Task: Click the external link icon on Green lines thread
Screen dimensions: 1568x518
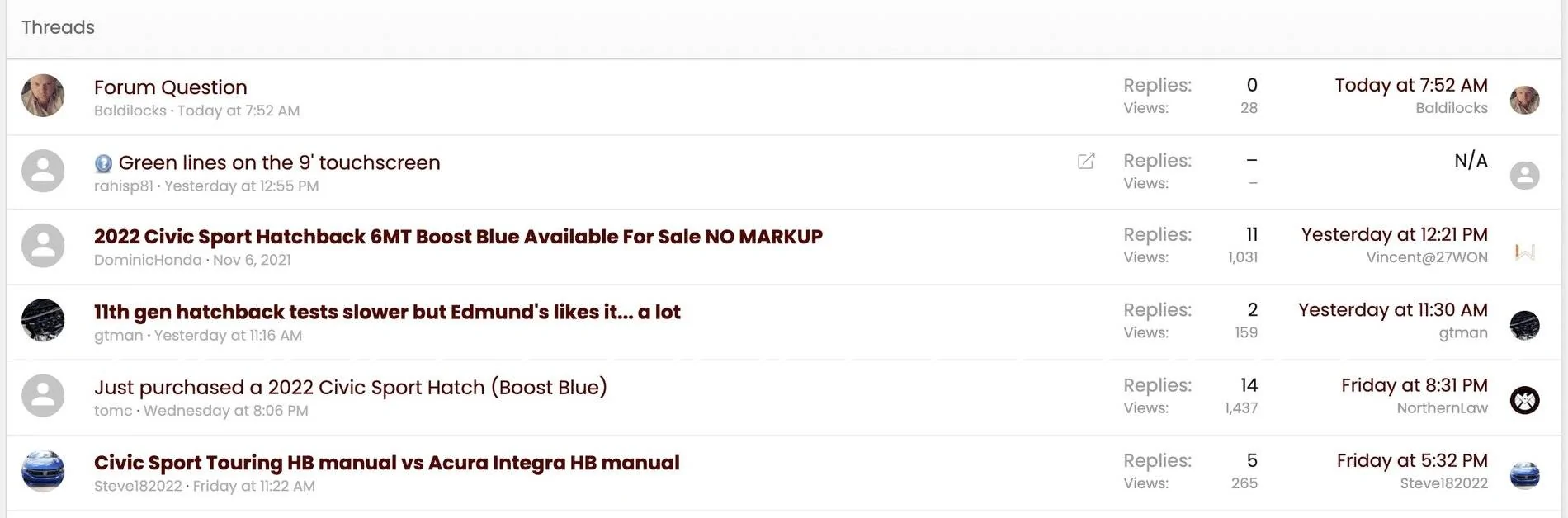Action: tap(1086, 161)
